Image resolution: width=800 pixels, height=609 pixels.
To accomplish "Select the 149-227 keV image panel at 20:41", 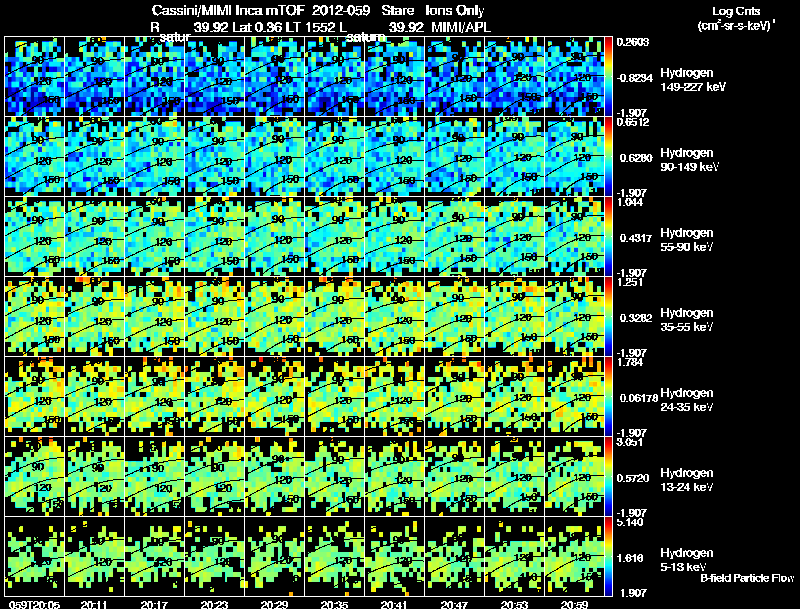I will click(394, 76).
